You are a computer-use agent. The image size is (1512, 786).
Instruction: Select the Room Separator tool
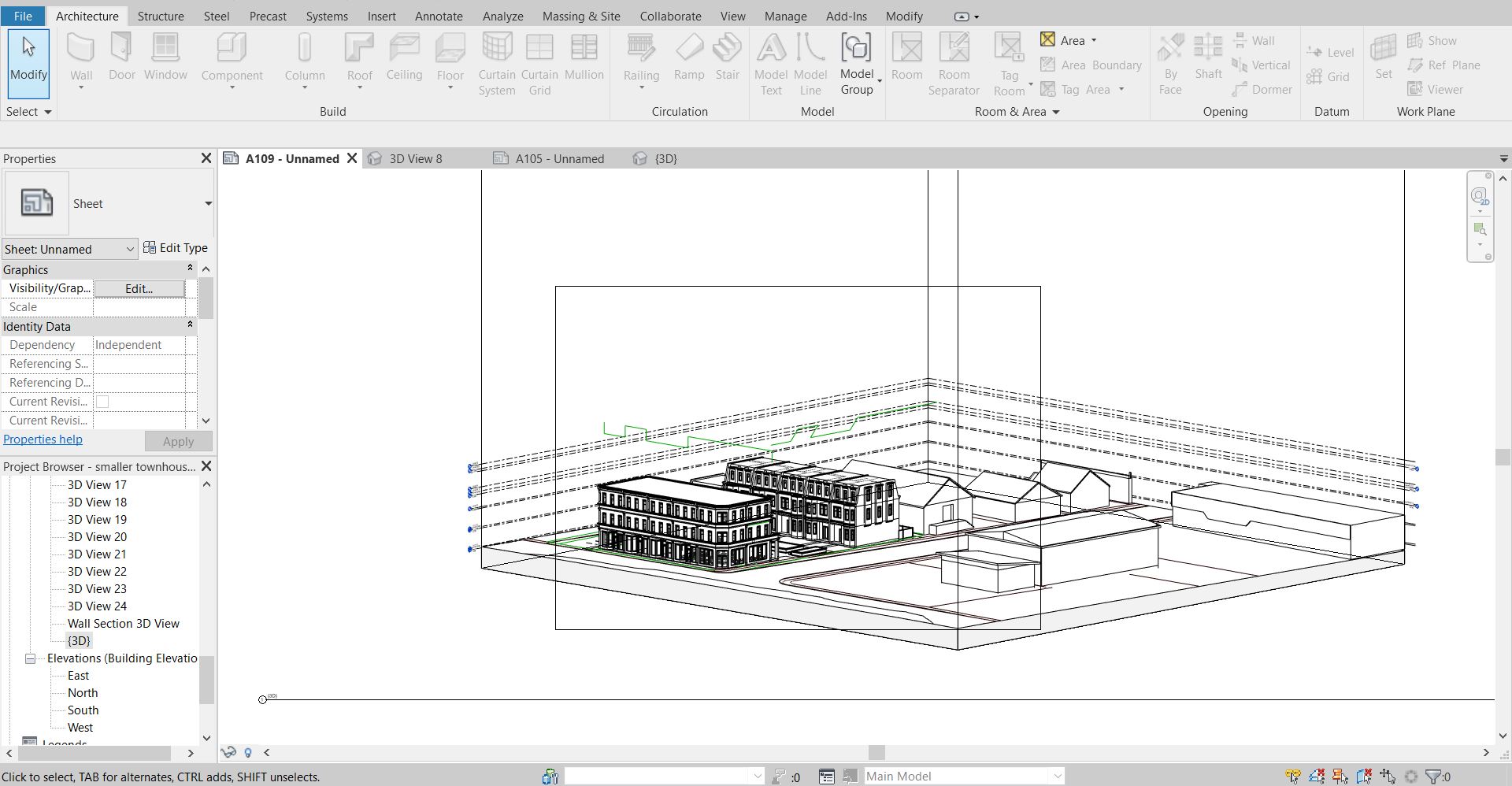(x=954, y=65)
